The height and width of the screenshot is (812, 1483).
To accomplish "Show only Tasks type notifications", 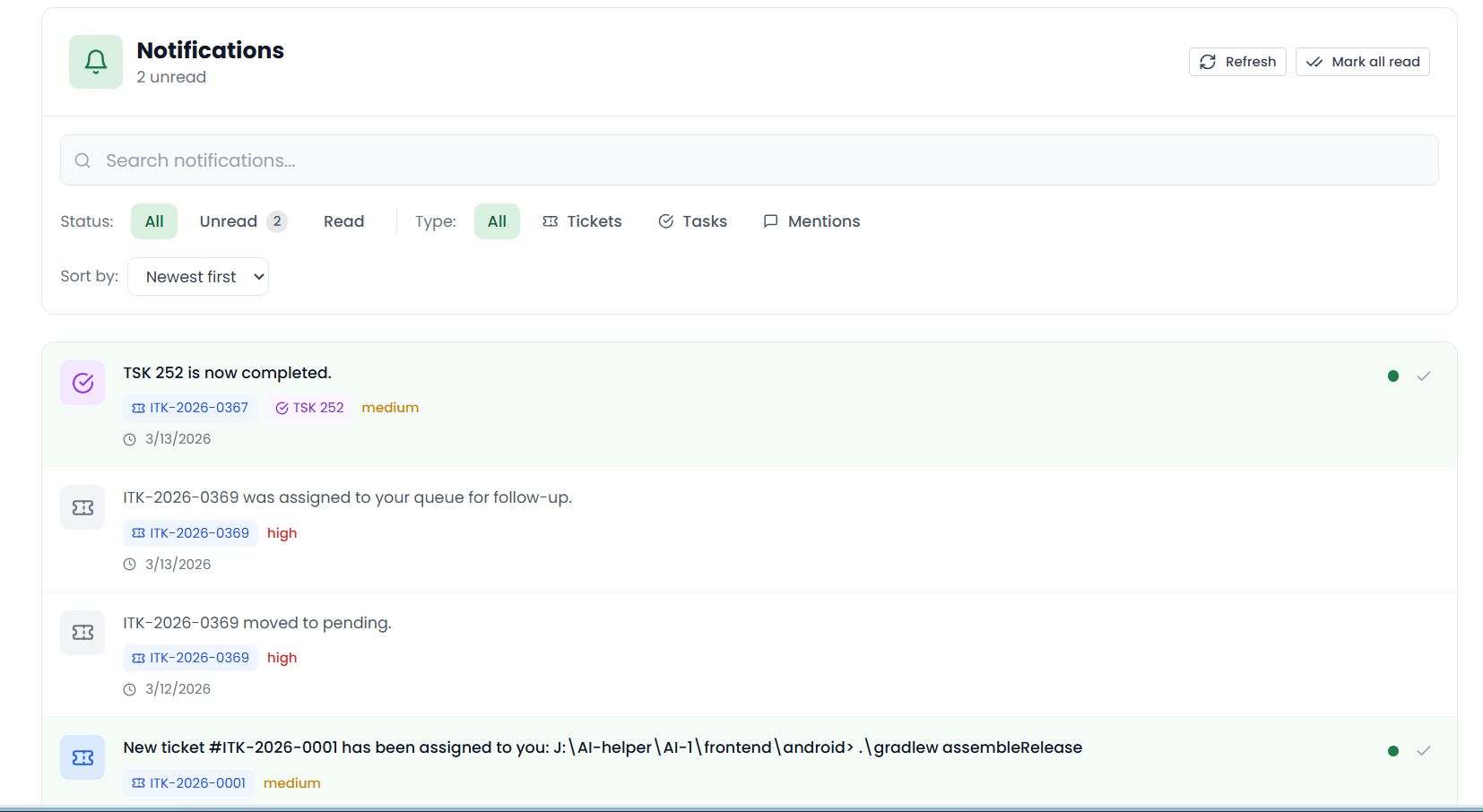I will pyautogui.click(x=692, y=221).
